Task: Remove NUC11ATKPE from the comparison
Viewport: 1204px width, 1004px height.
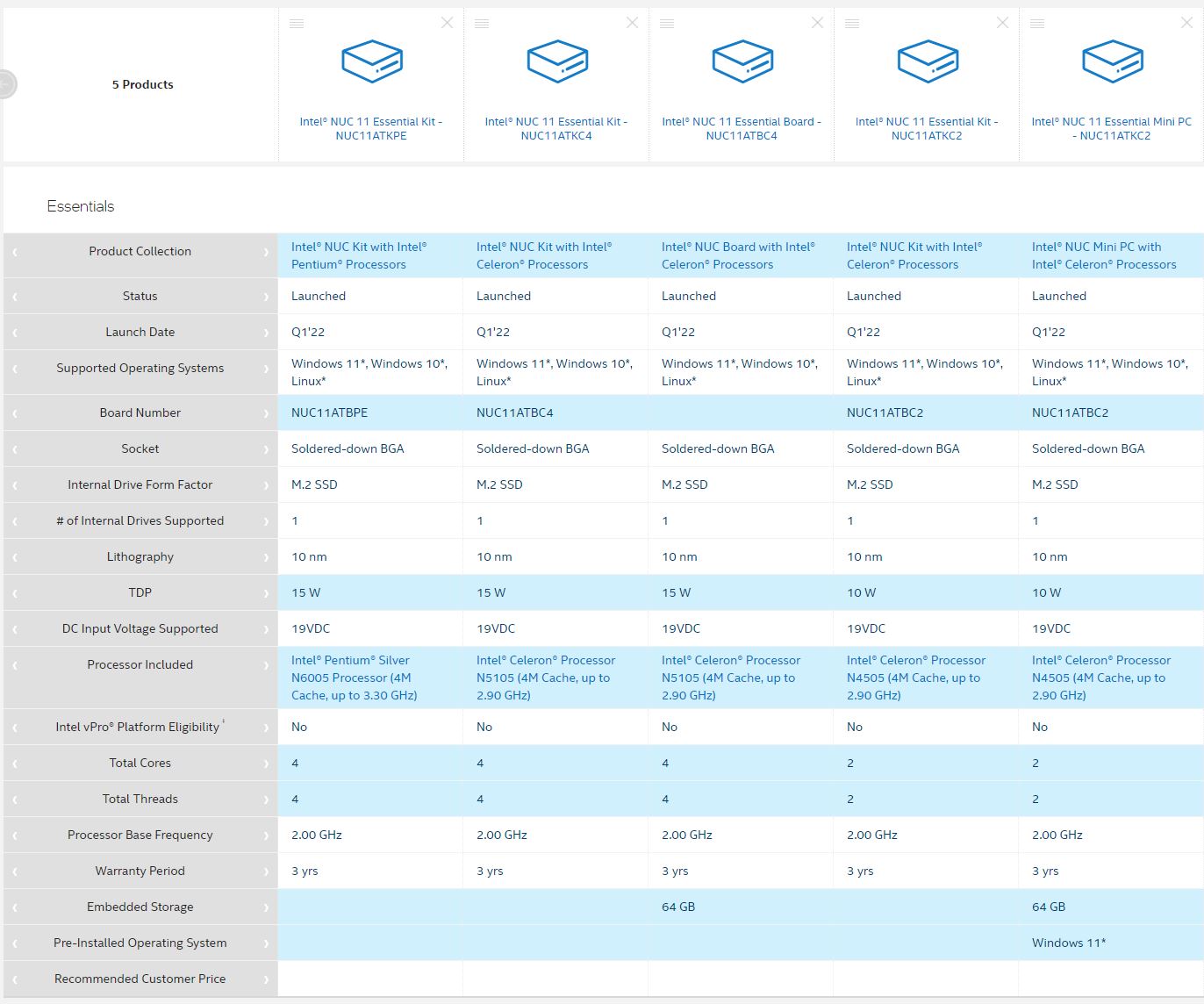Action: click(x=447, y=23)
